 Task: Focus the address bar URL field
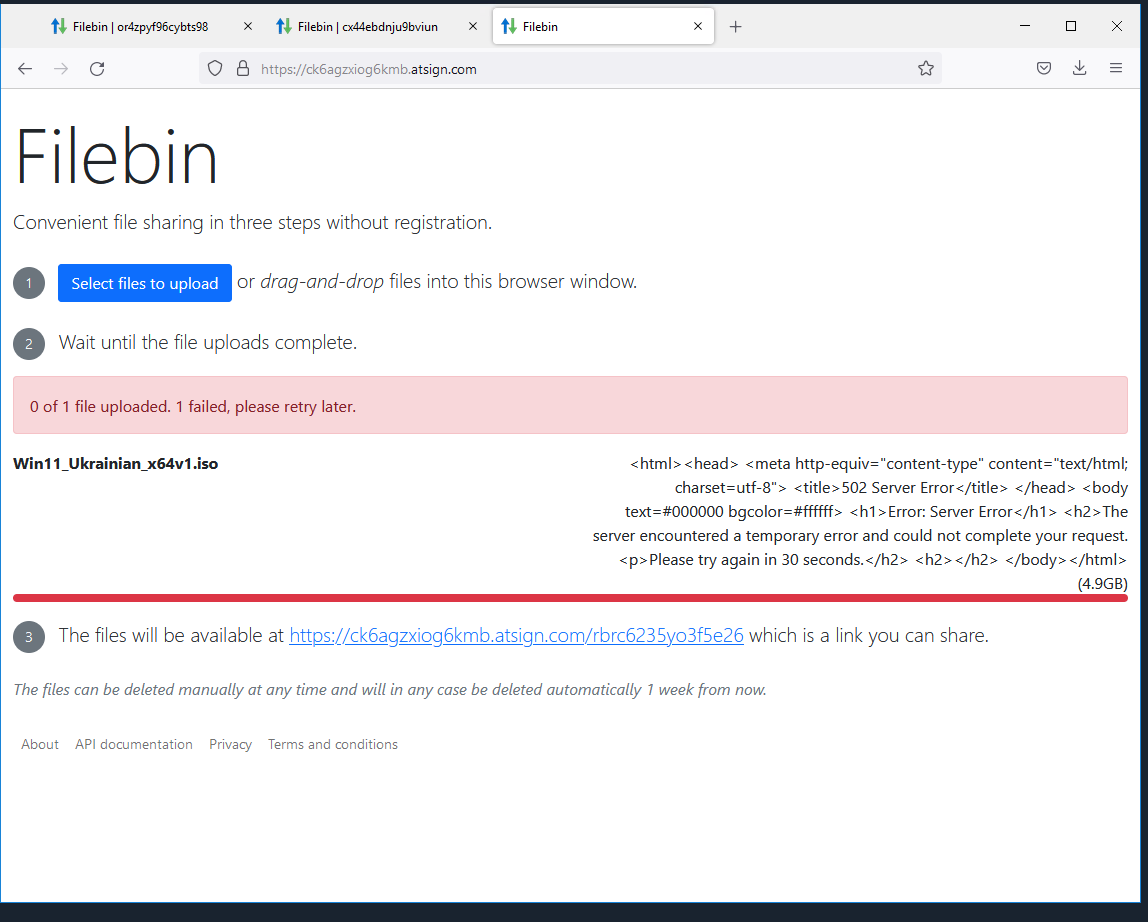571,69
